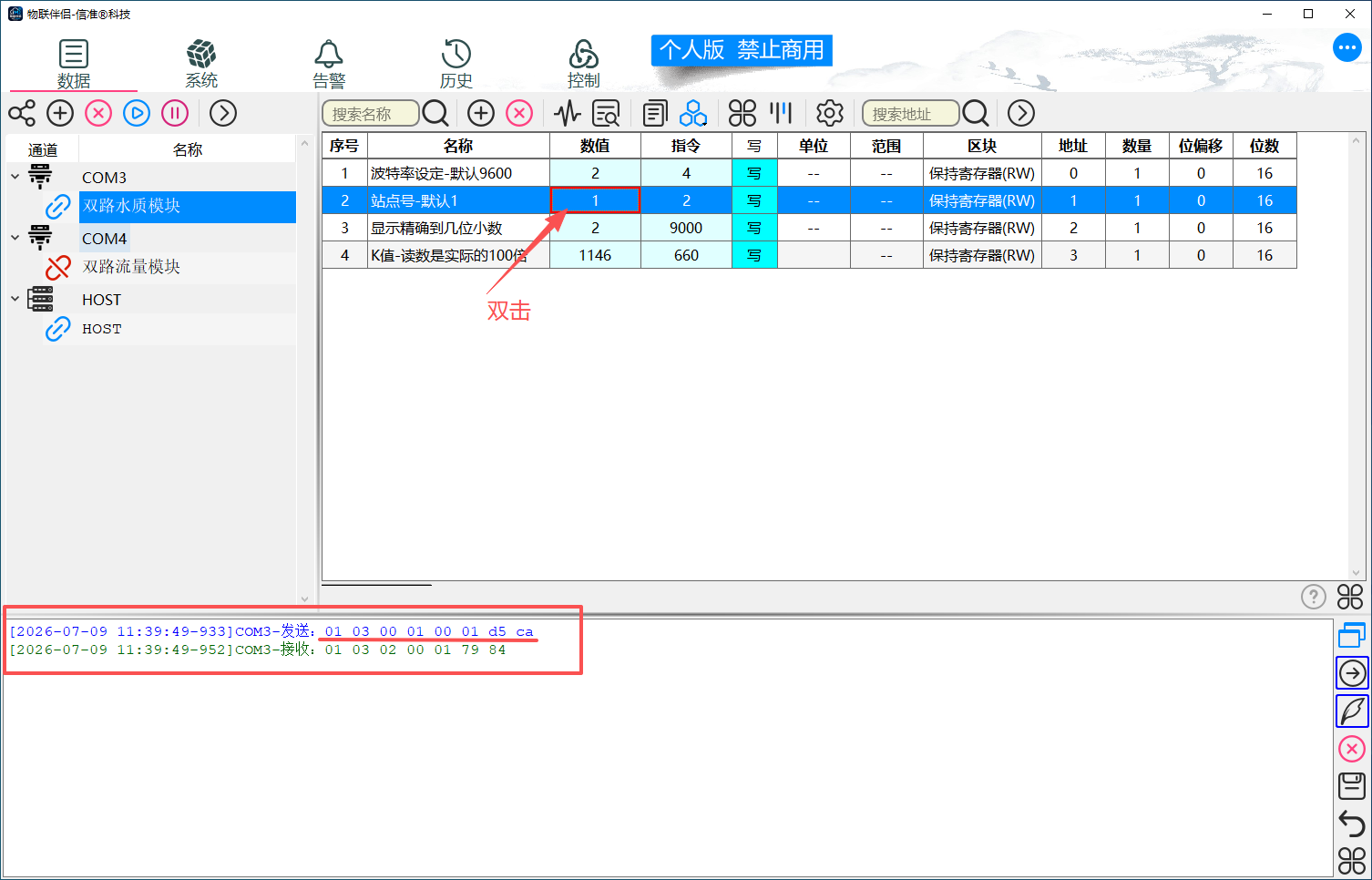Add a data point with toolbar plus icon

pos(481,113)
